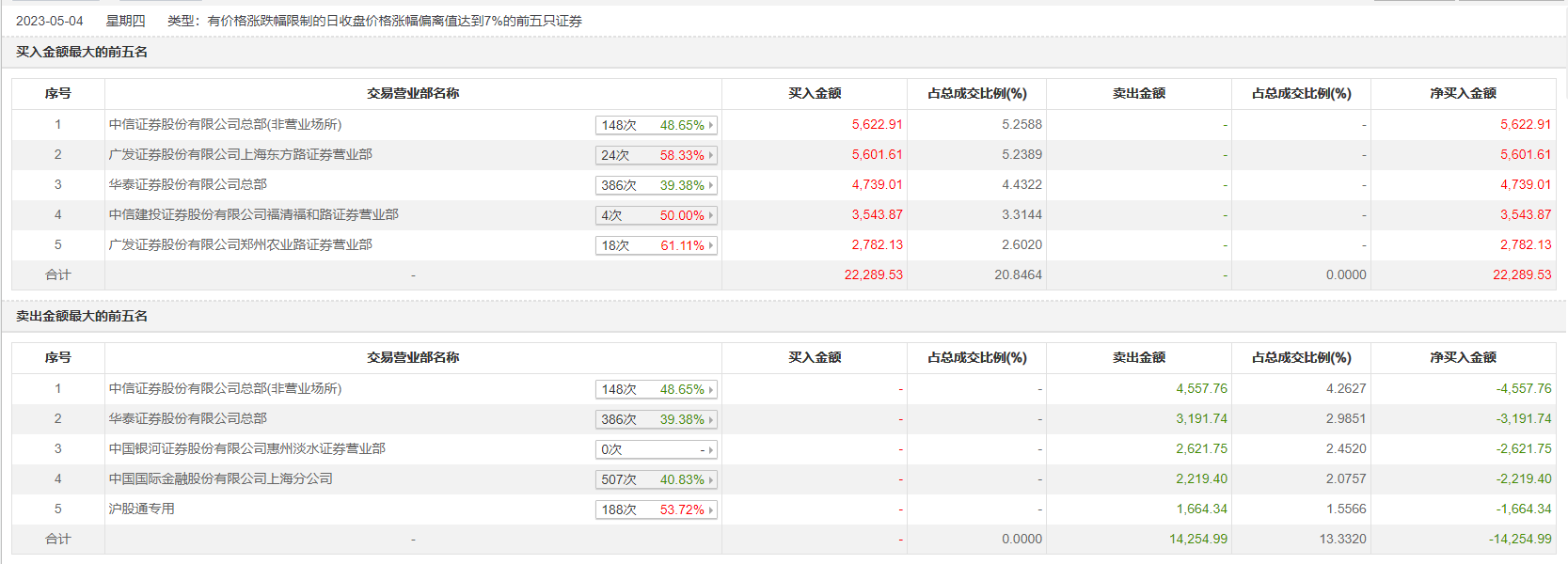The width and height of the screenshot is (1568, 564).
Task: Click 交易营业部名称 header in buy table
Action: 413,93
